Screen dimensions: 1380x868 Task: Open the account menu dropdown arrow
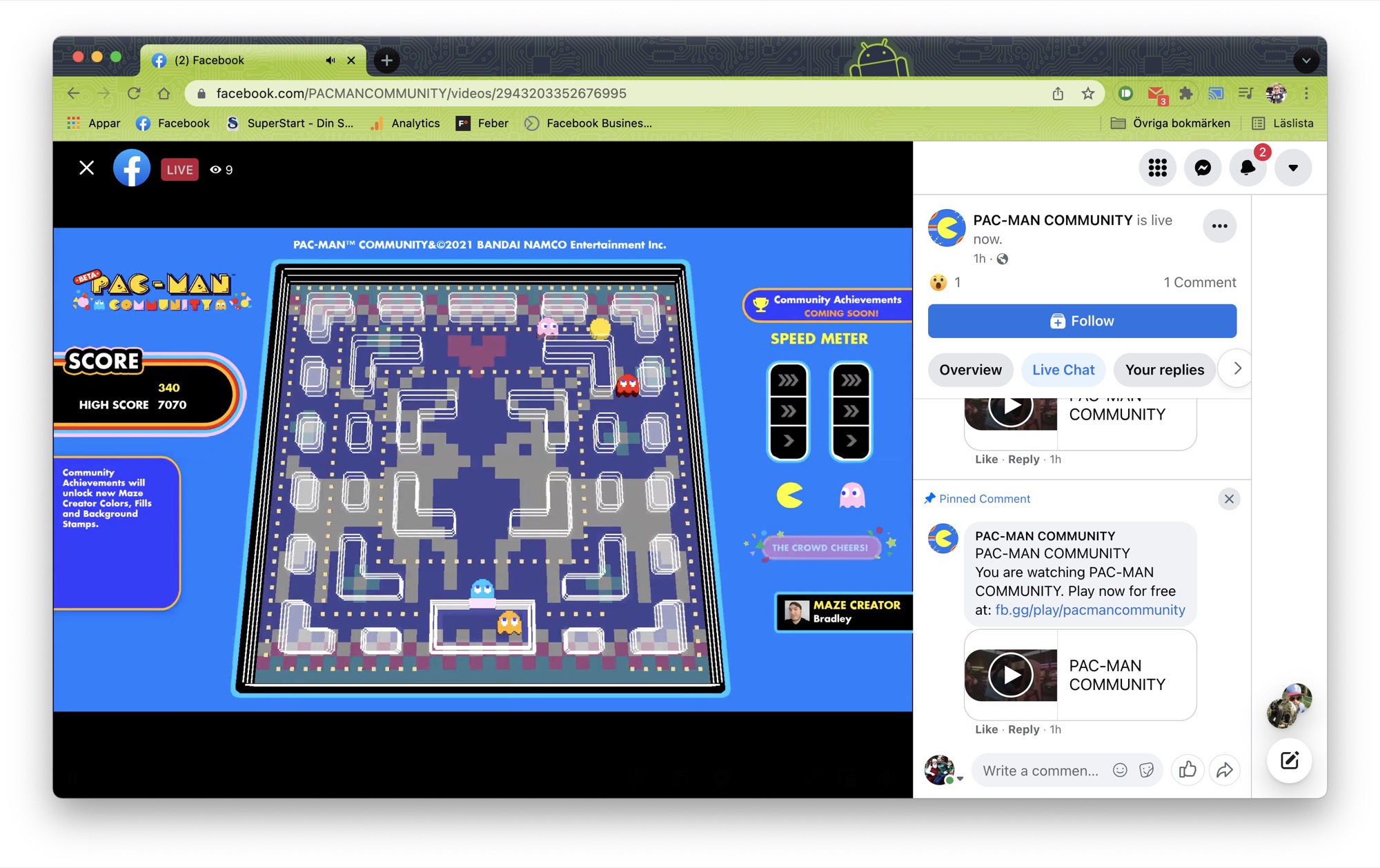pyautogui.click(x=1293, y=167)
